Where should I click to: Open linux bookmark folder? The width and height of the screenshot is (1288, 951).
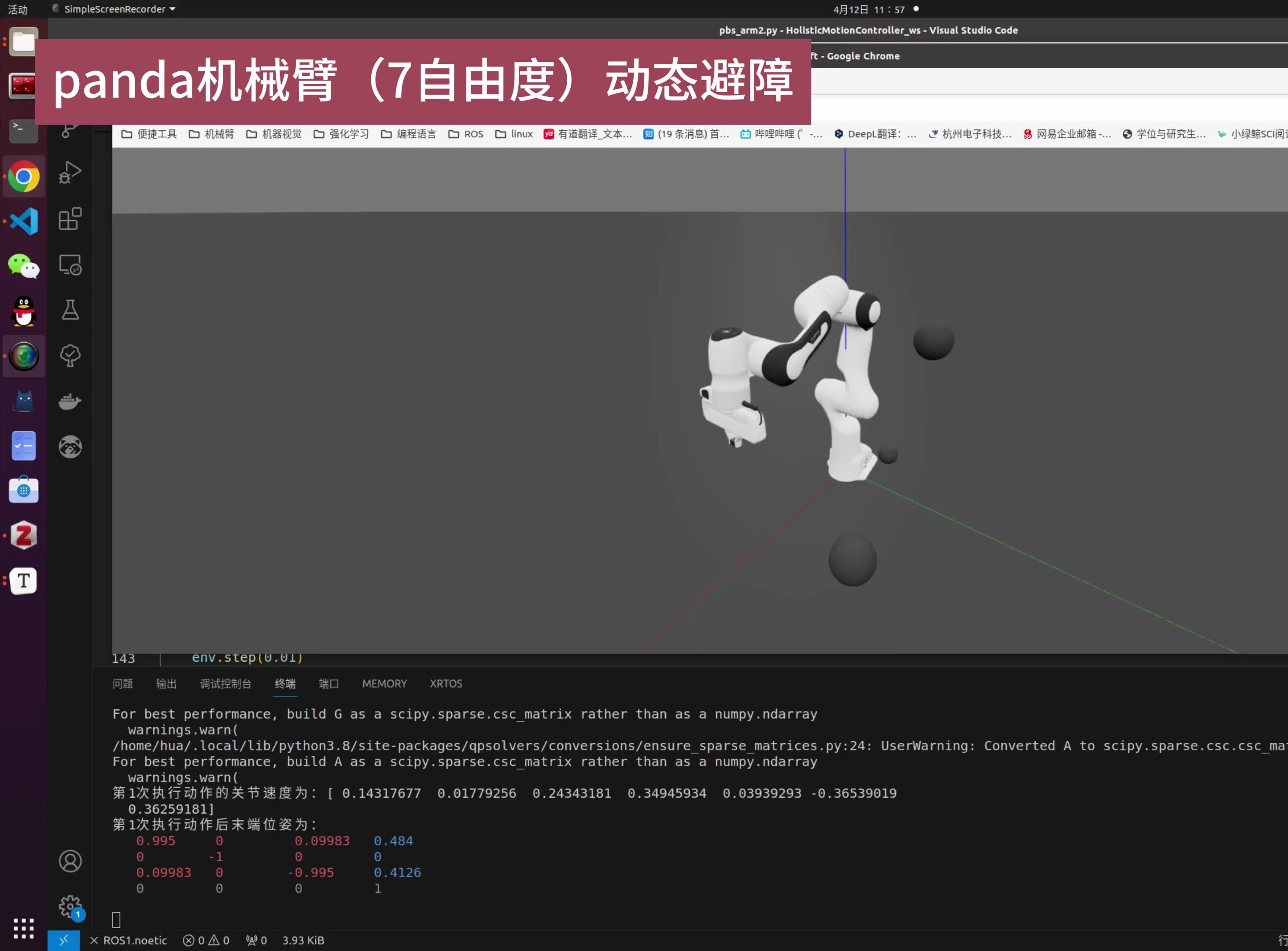[x=513, y=134]
